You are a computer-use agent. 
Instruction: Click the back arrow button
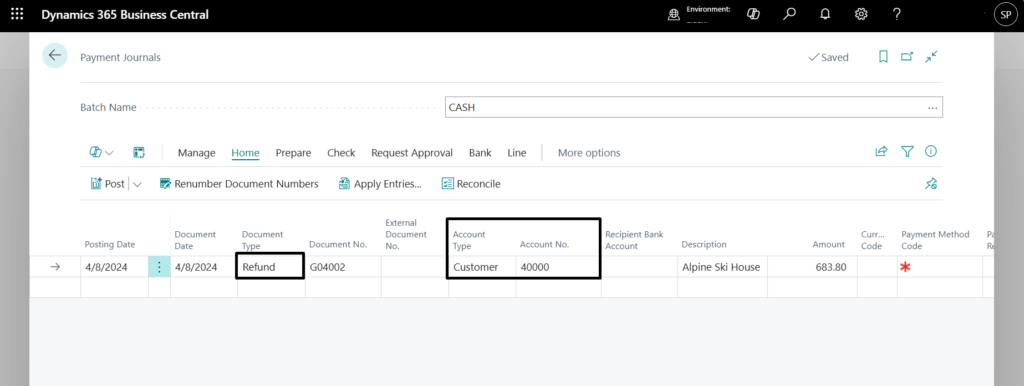pyautogui.click(x=55, y=56)
